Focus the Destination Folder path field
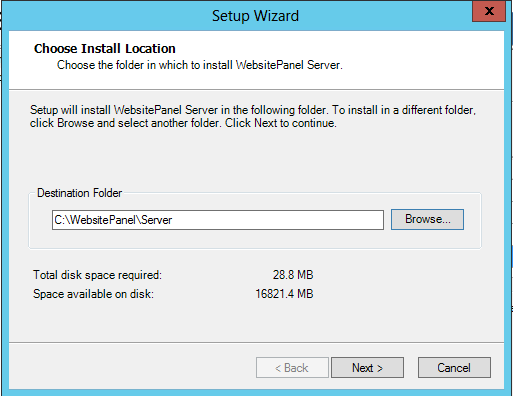513x396 pixels. [x=218, y=220]
